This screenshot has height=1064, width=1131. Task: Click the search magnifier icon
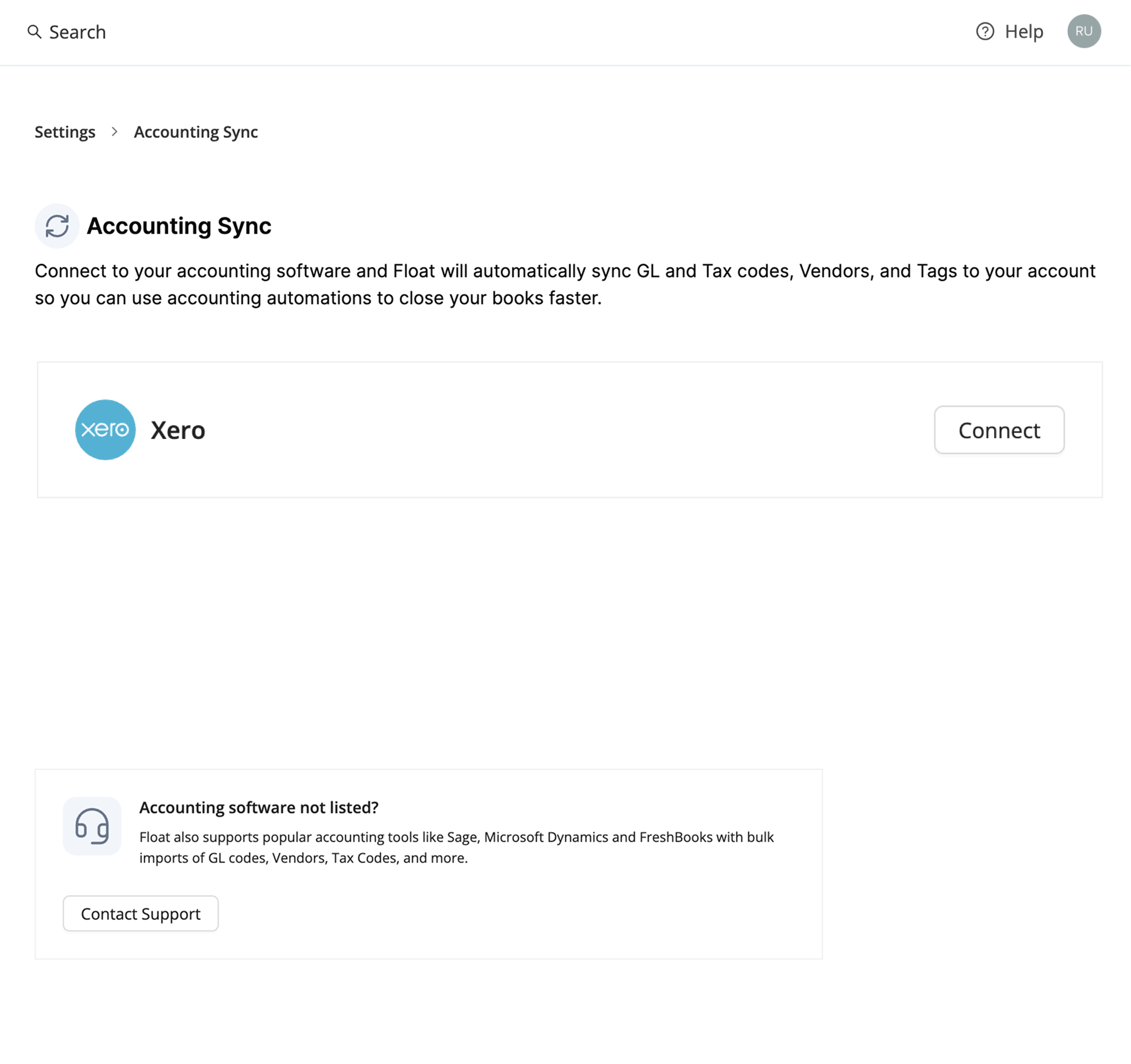click(35, 32)
